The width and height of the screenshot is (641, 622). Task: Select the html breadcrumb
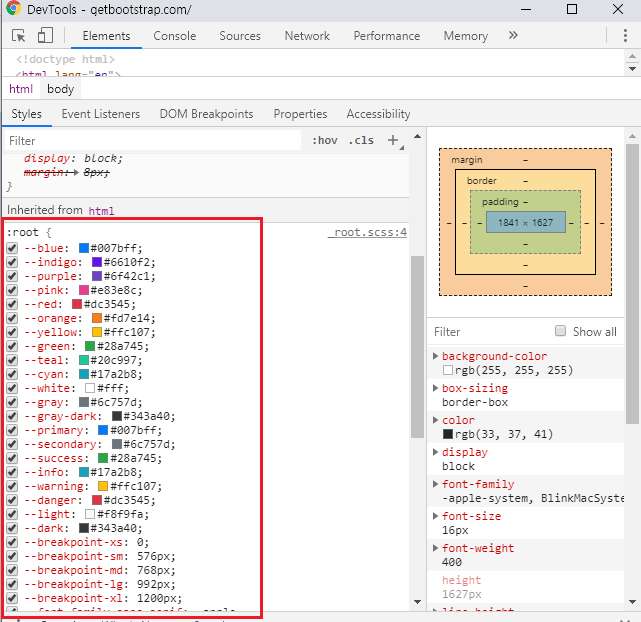(21, 89)
